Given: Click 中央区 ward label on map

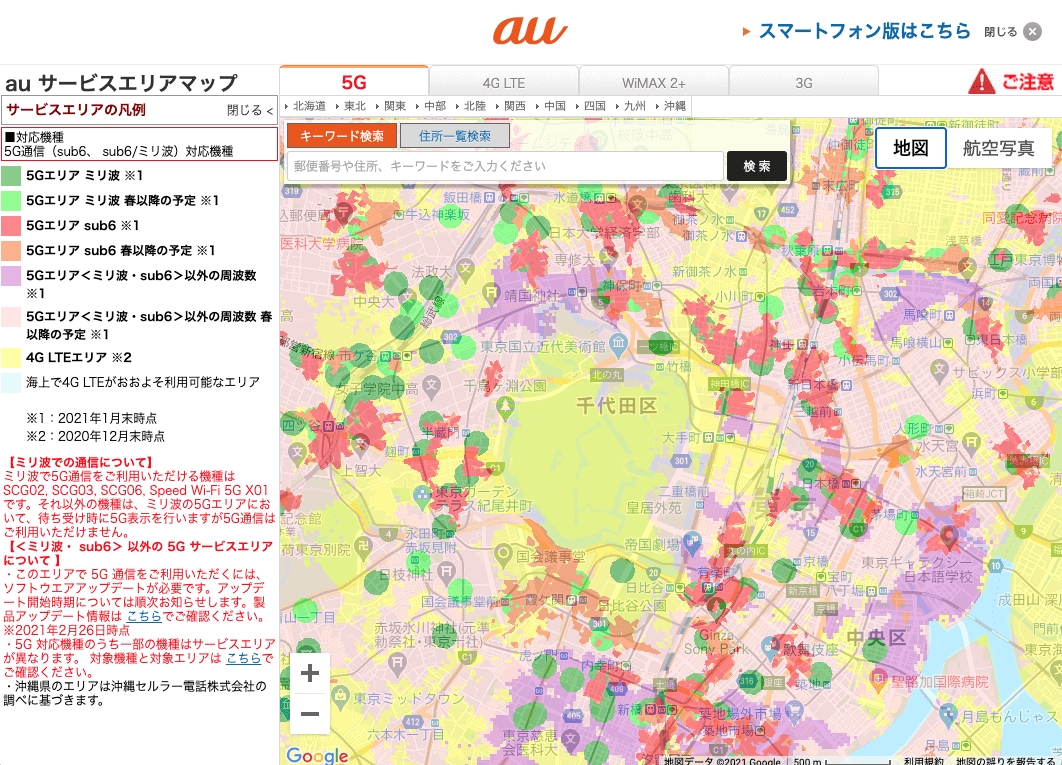Looking at the screenshot, I should [x=876, y=638].
